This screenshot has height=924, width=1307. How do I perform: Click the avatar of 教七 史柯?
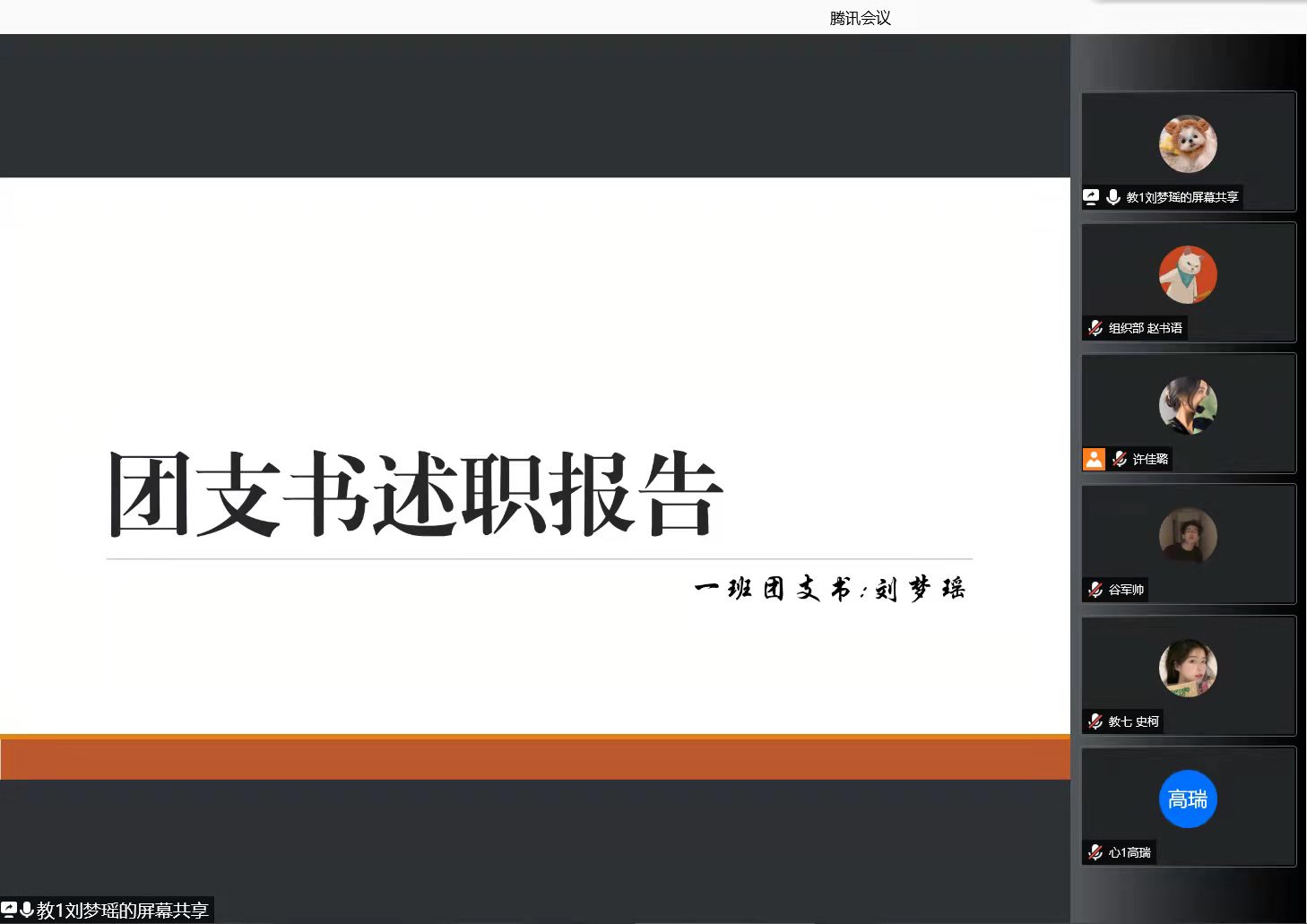click(x=1188, y=668)
